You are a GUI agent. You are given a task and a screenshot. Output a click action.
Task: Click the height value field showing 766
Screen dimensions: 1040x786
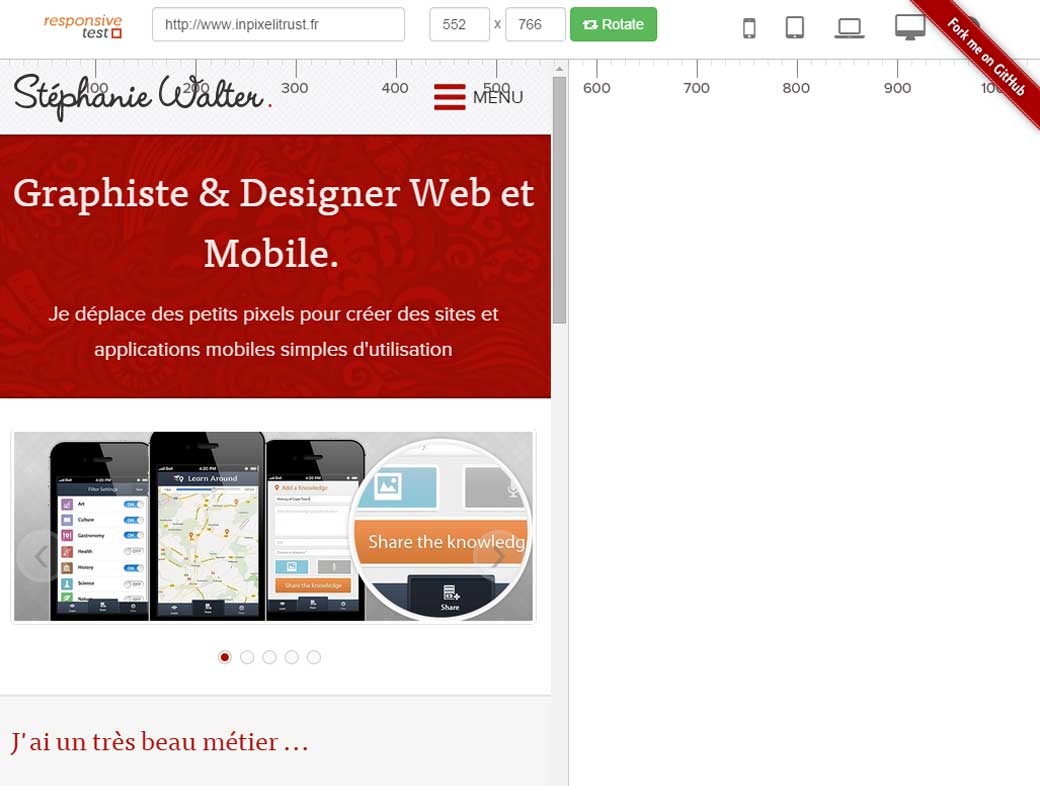click(x=534, y=24)
